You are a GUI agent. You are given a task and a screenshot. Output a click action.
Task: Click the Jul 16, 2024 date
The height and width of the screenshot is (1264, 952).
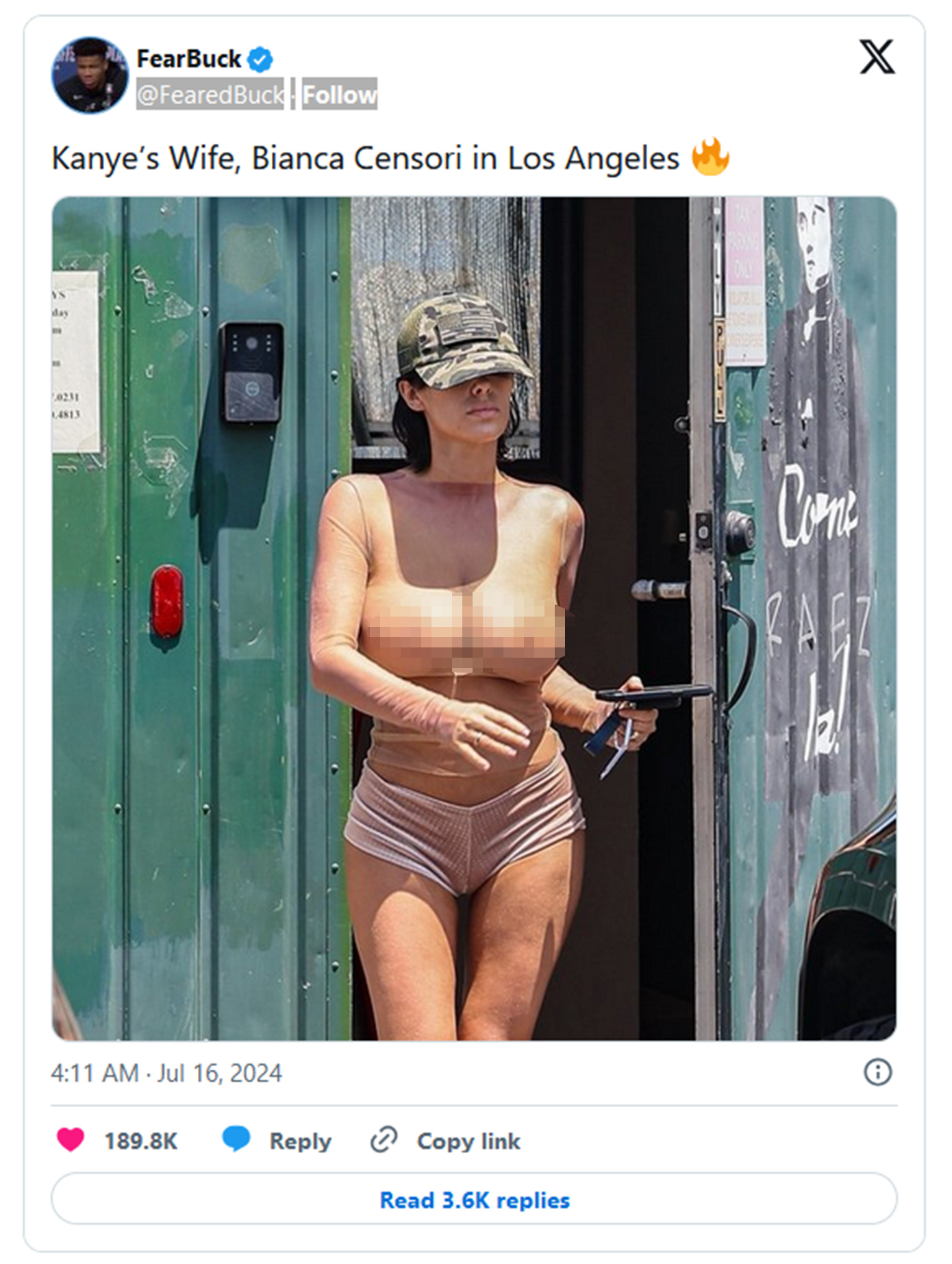pyautogui.click(x=220, y=1073)
